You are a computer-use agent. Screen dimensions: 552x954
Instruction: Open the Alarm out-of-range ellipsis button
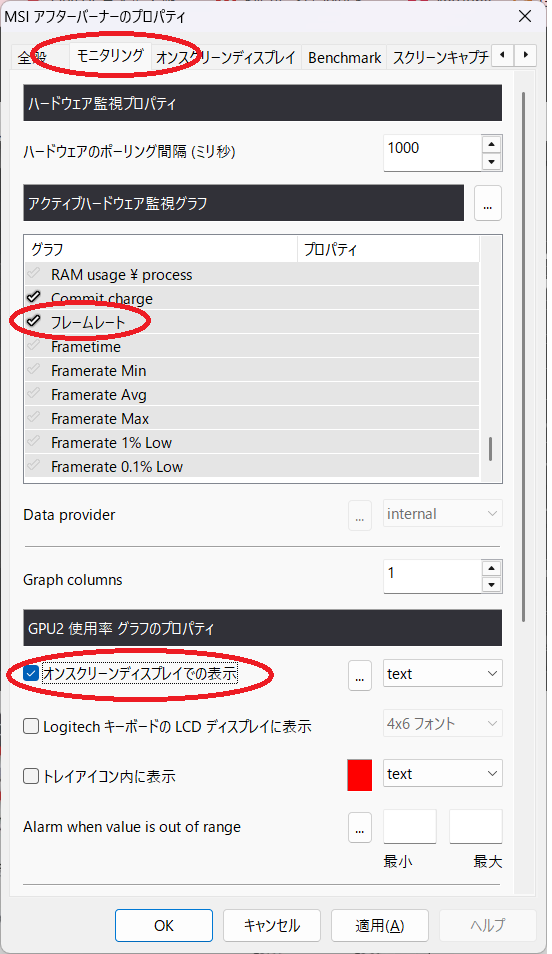[360, 827]
